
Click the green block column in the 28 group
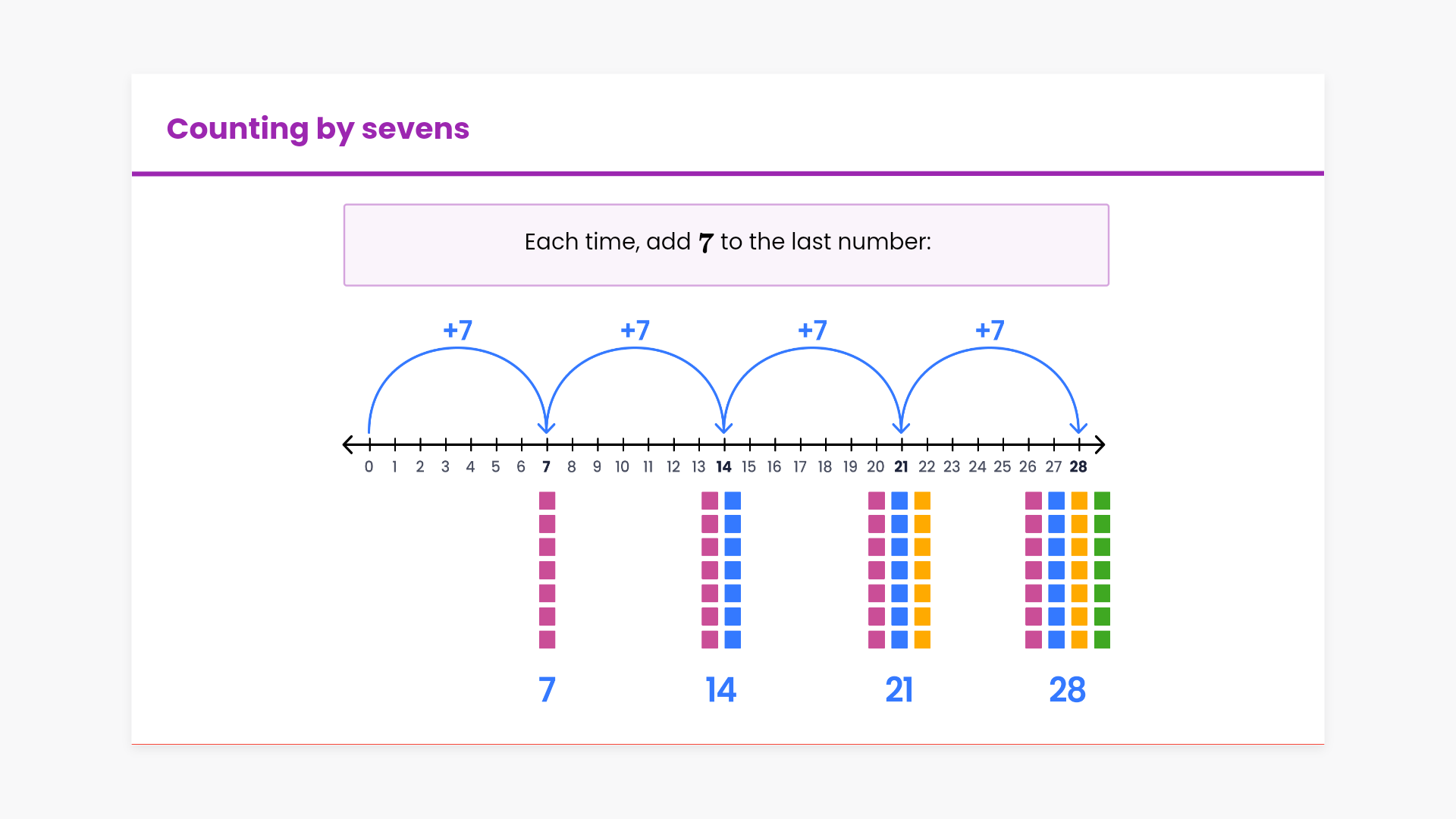[x=1102, y=570]
